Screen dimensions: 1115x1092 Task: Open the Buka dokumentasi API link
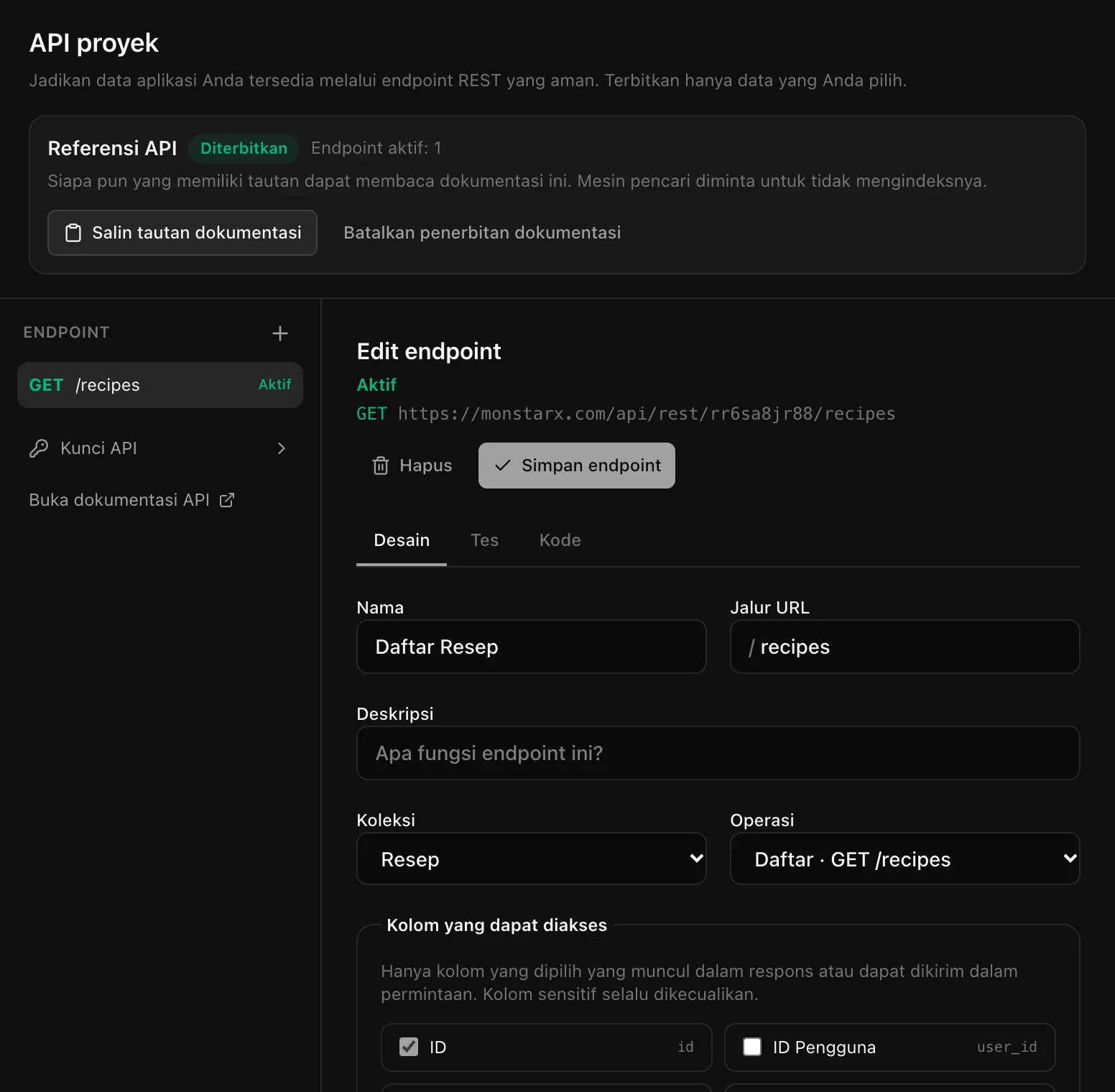(x=132, y=500)
